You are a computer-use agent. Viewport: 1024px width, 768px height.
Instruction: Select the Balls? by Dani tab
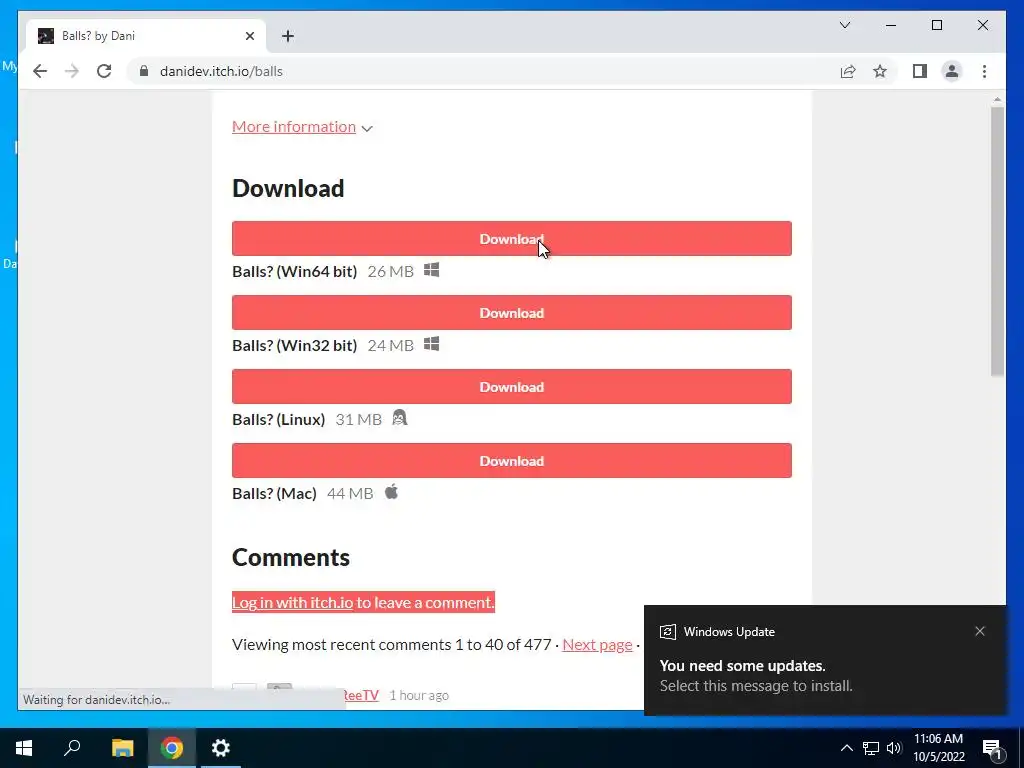[146, 36]
